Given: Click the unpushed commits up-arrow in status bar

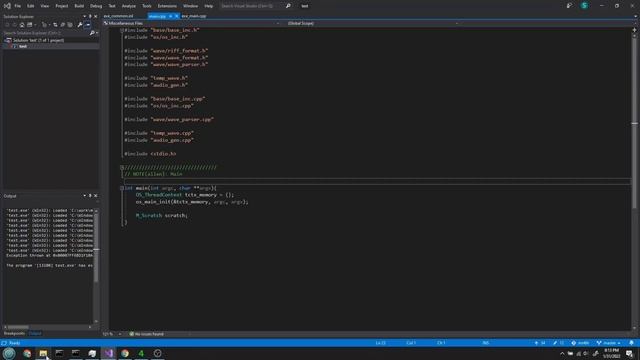Looking at the screenshot, I should [x=540, y=343].
